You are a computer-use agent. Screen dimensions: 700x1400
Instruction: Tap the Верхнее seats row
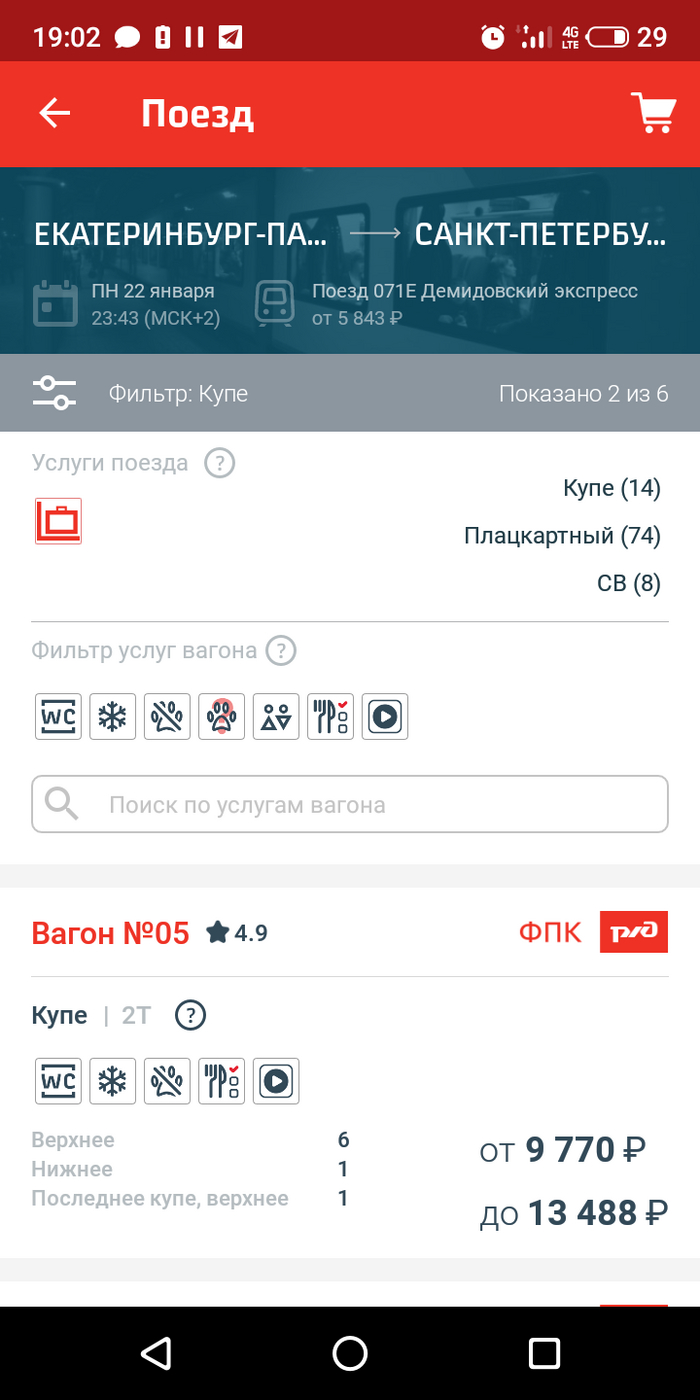pos(190,1140)
